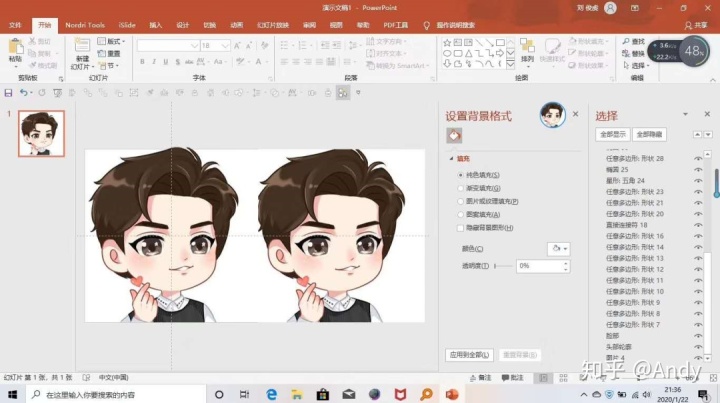The height and width of the screenshot is (403, 720).
Task: Switch to the 插入 Insert tab
Action: tap(156, 25)
